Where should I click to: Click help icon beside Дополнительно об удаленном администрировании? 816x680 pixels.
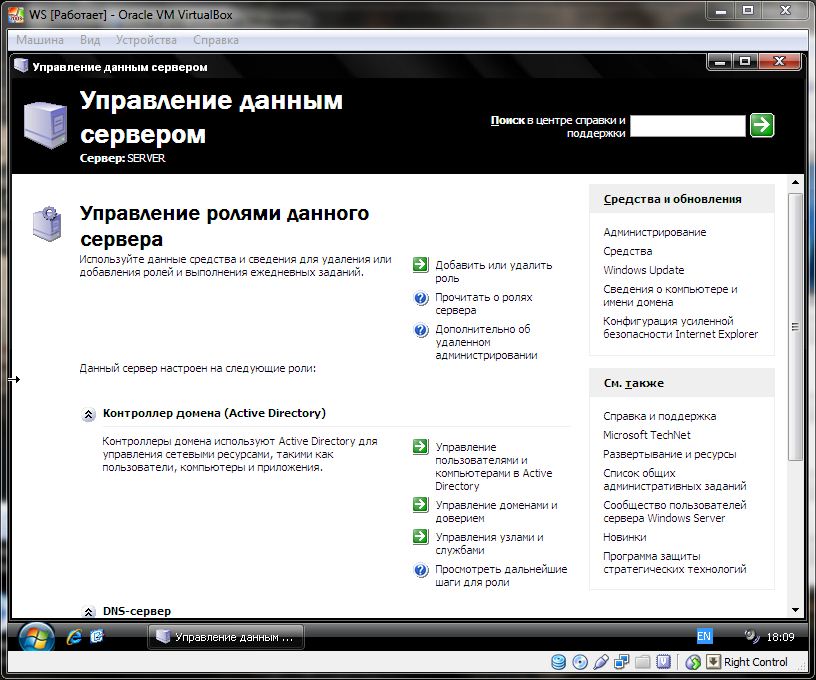pyautogui.click(x=420, y=330)
